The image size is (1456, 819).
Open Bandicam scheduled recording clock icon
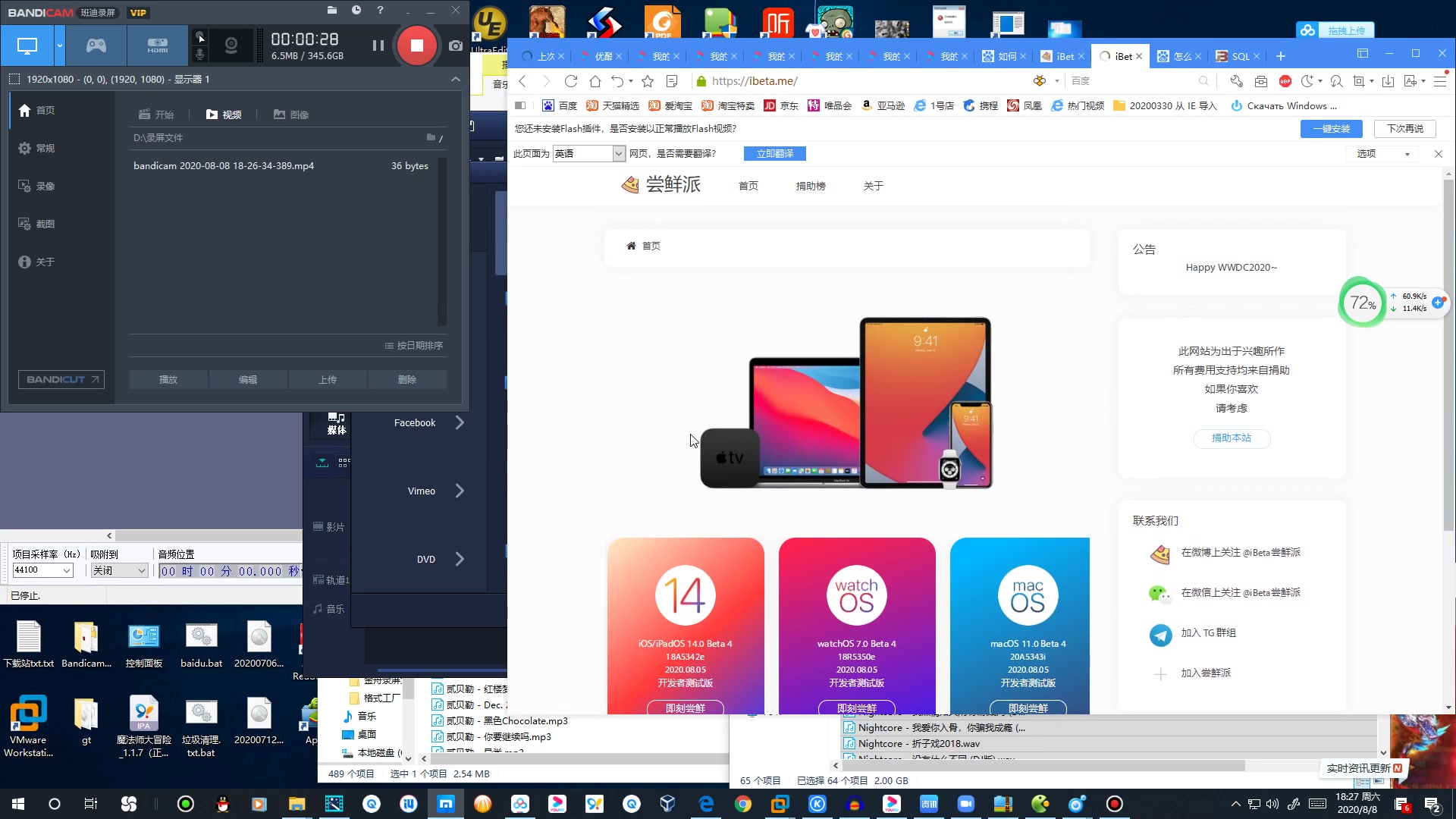coord(356,10)
